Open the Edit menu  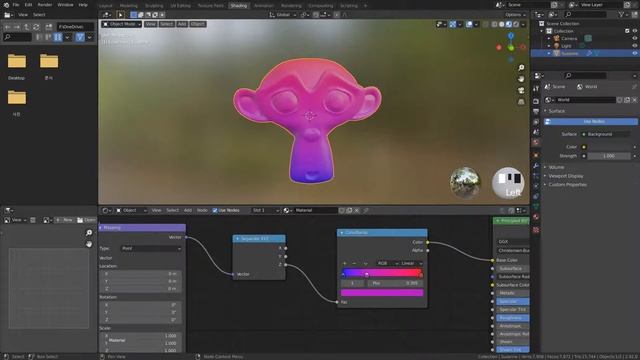click(x=28, y=5)
